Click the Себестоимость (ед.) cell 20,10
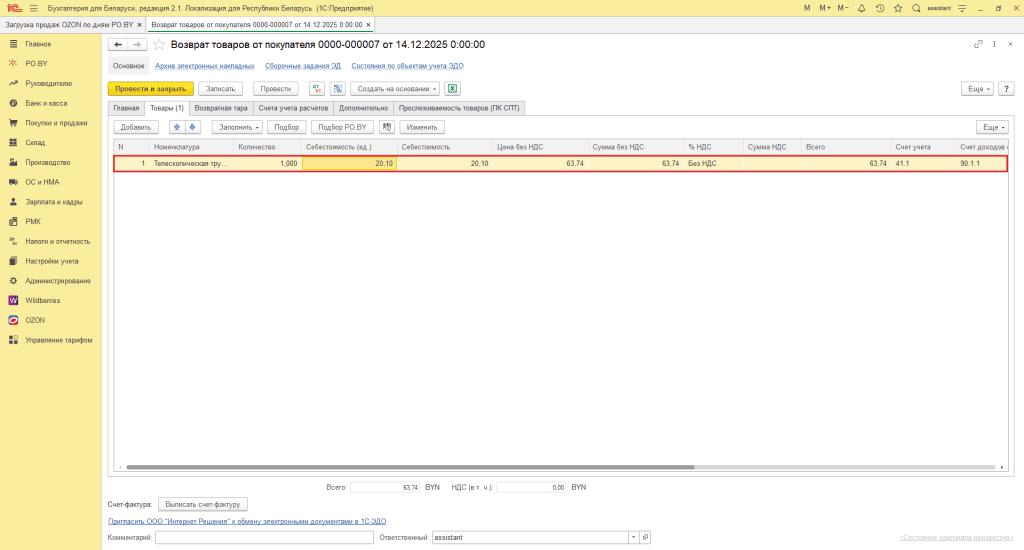 349,164
